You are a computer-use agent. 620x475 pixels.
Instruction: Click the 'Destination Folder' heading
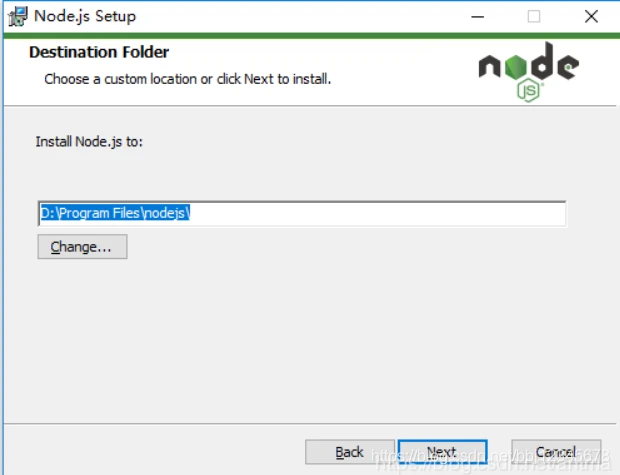coord(99,52)
